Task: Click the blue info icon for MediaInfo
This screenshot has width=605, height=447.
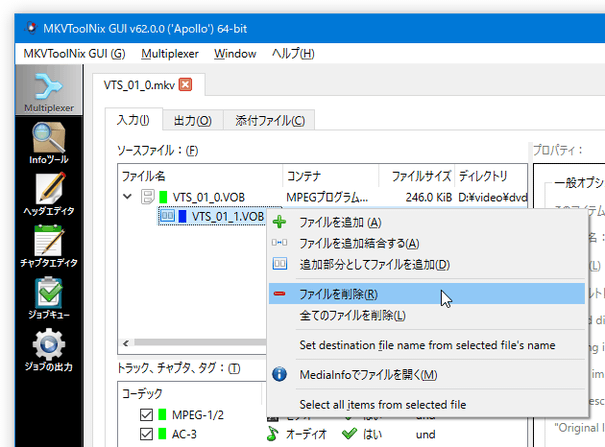Action: (279, 374)
